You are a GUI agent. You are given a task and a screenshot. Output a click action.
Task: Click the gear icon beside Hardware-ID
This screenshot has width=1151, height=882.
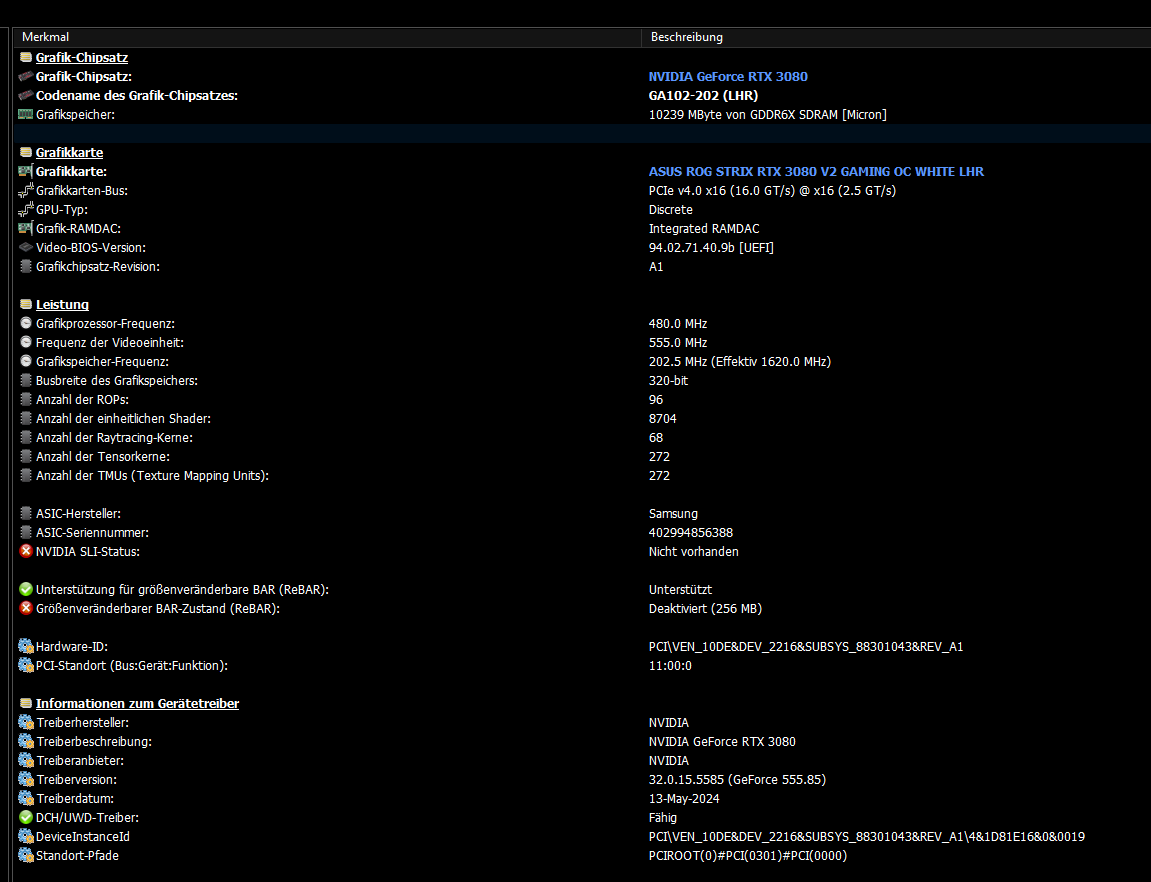pos(26,646)
